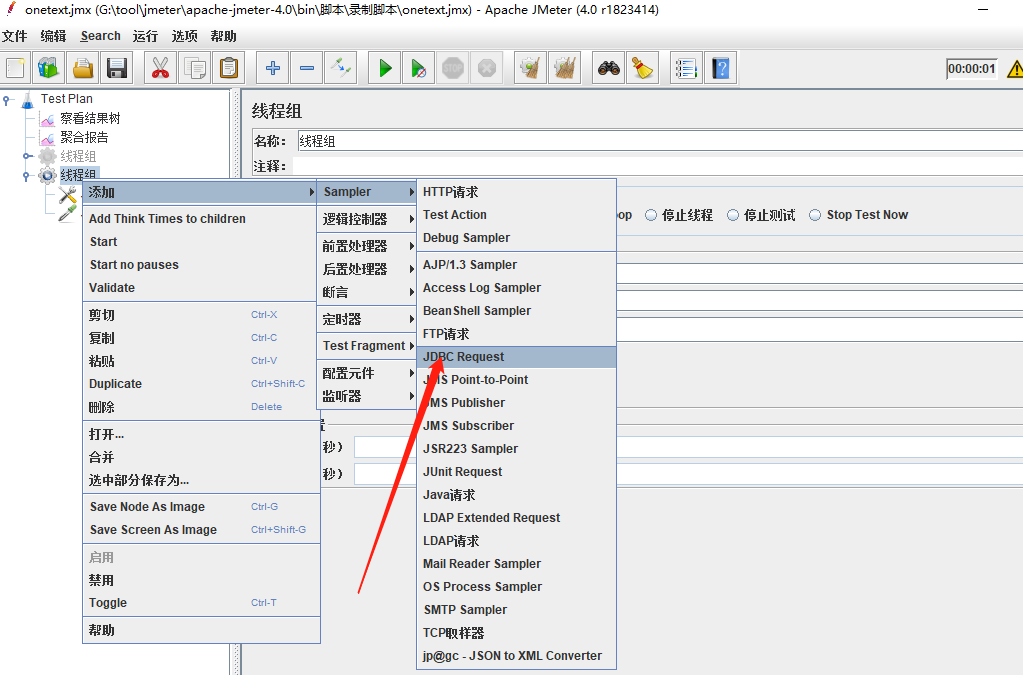Open the Function Helper list icon

(686, 68)
